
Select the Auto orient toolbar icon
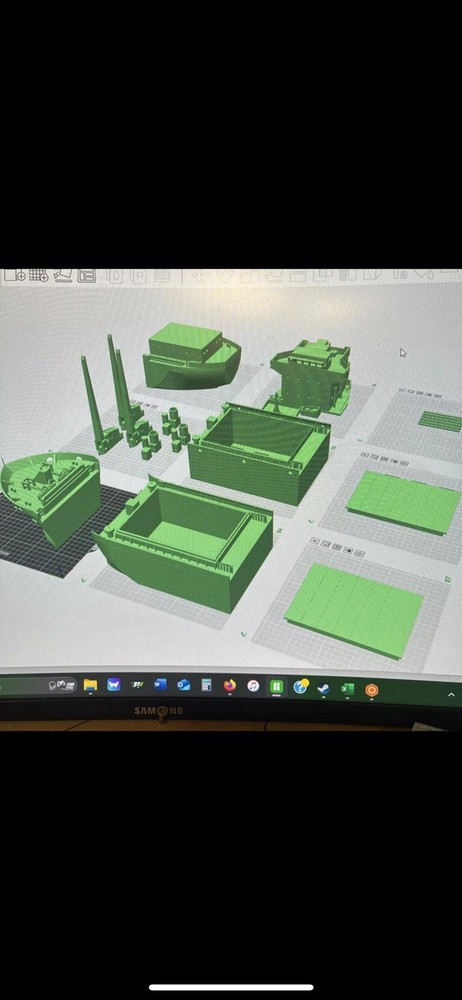[x=63, y=275]
